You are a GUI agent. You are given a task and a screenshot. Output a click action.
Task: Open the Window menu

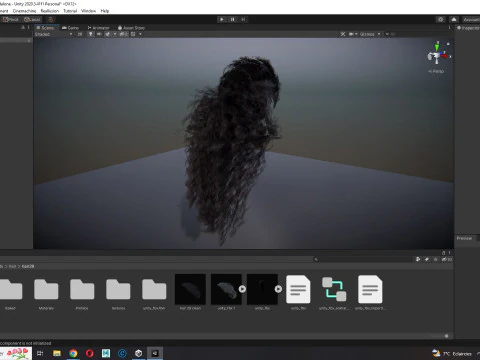click(x=88, y=11)
